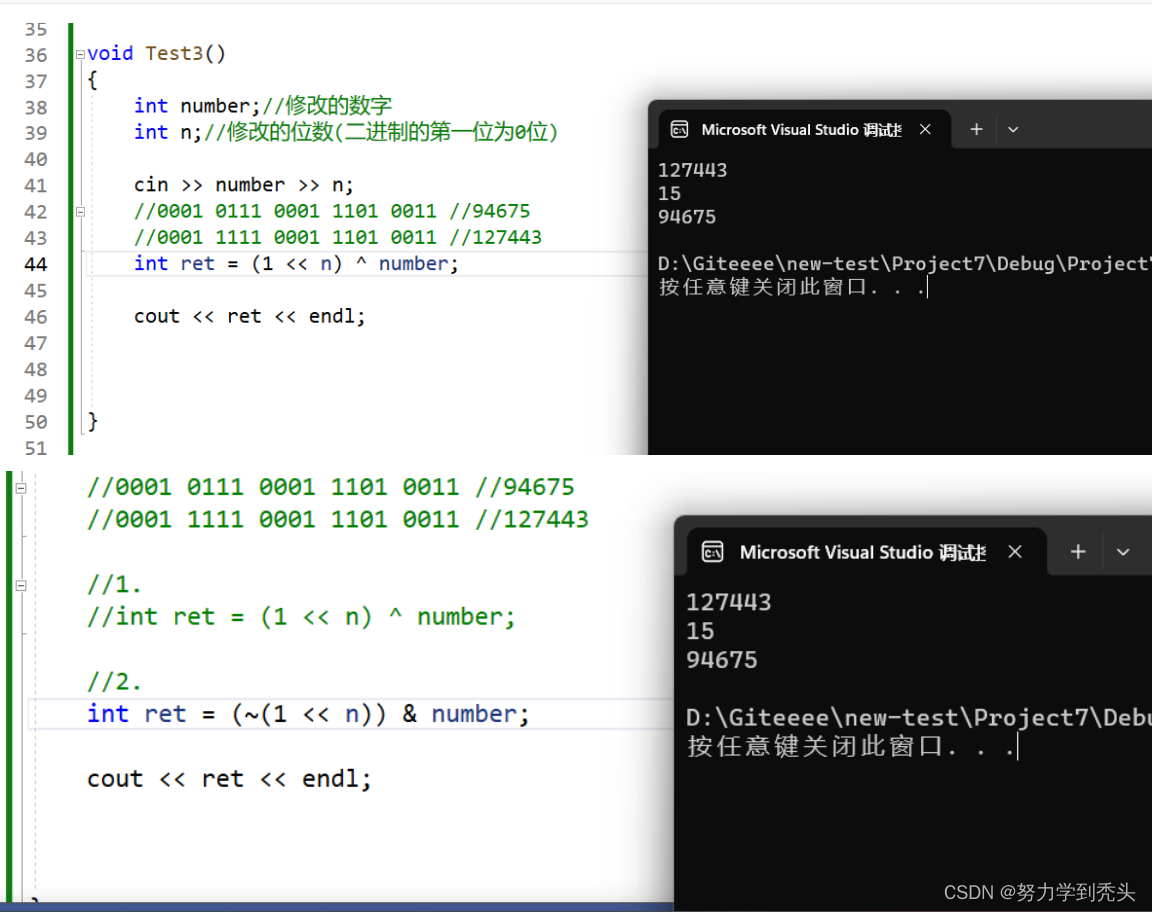This screenshot has height=912, width=1152.
Task: Click the D:\Giteeee path in the upper console
Action: 904,264
